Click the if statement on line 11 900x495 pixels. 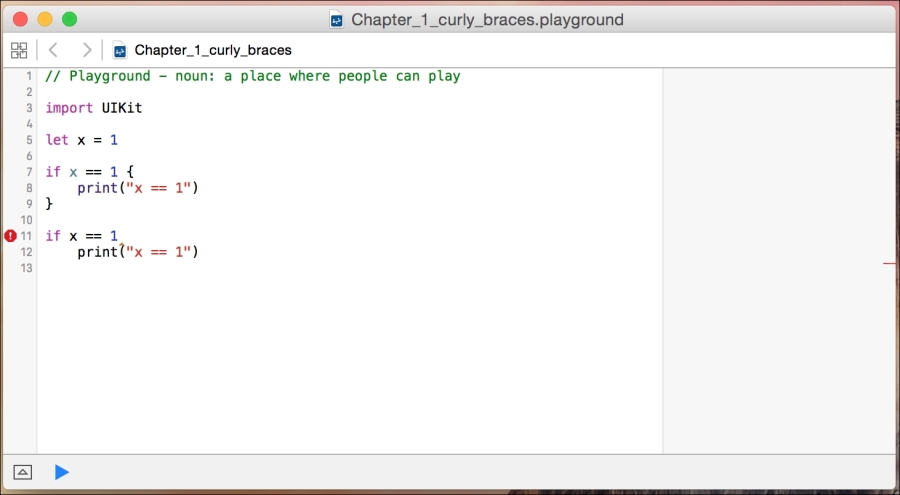[82, 236]
